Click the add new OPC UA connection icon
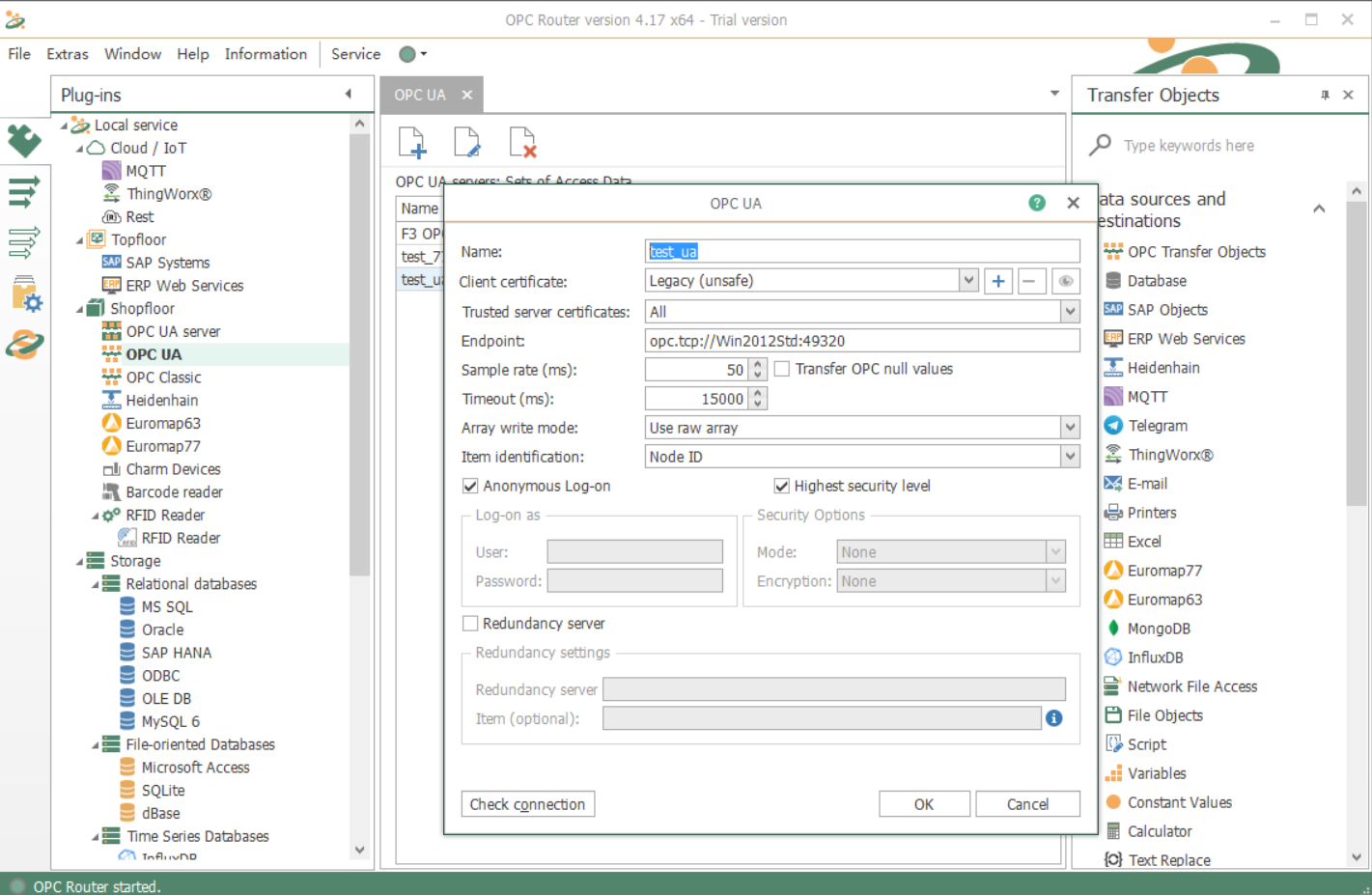The width and height of the screenshot is (1372, 895). [412, 143]
